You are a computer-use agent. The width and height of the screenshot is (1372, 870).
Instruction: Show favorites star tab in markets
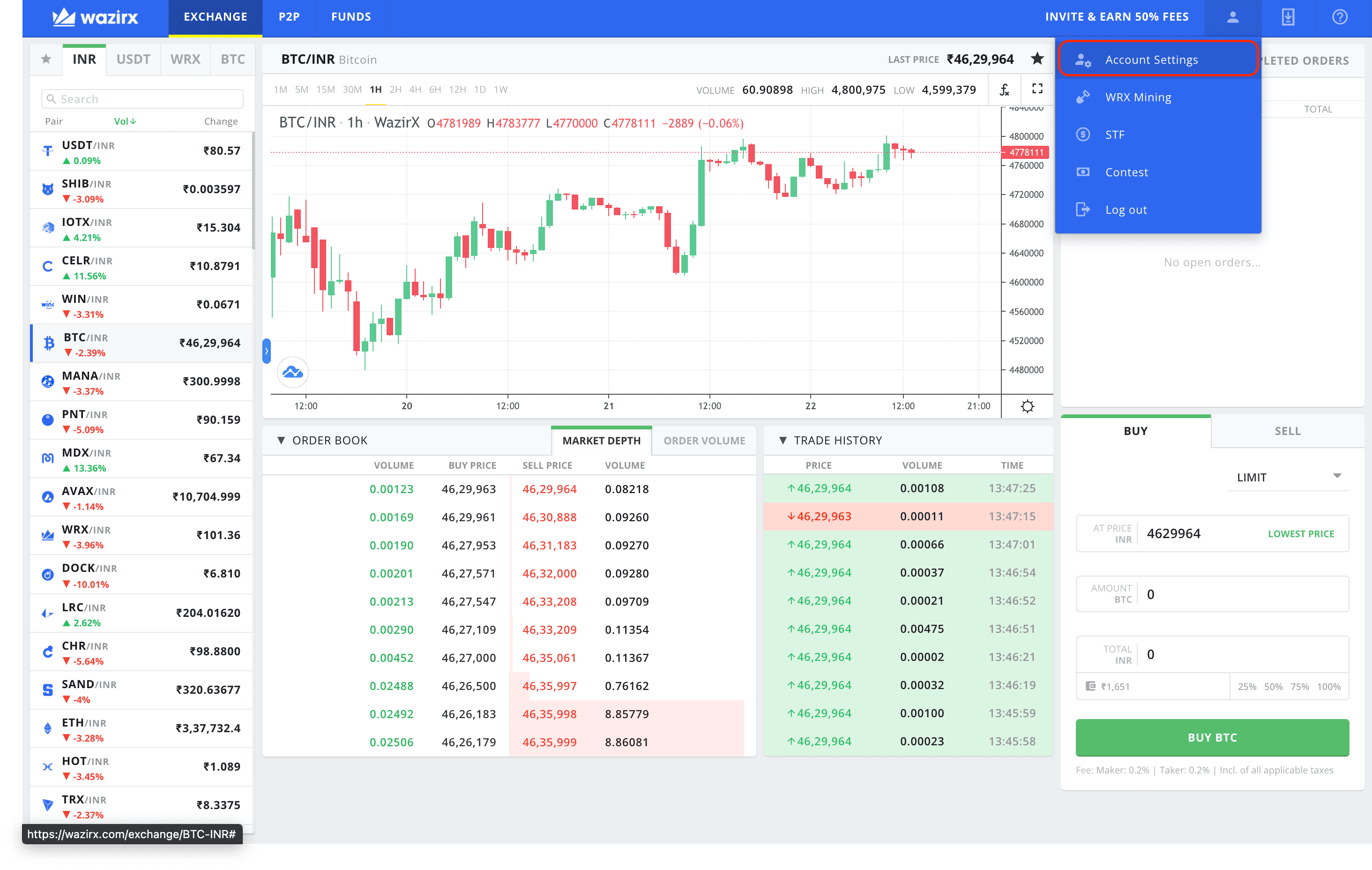(x=46, y=59)
